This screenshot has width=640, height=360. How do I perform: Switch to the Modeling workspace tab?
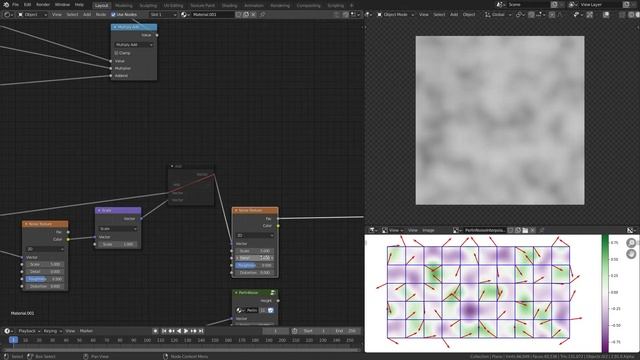click(124, 6)
